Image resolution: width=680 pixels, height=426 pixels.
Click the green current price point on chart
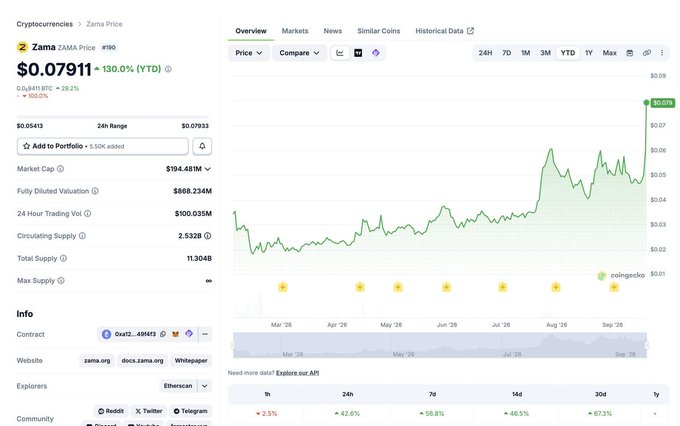pos(646,102)
